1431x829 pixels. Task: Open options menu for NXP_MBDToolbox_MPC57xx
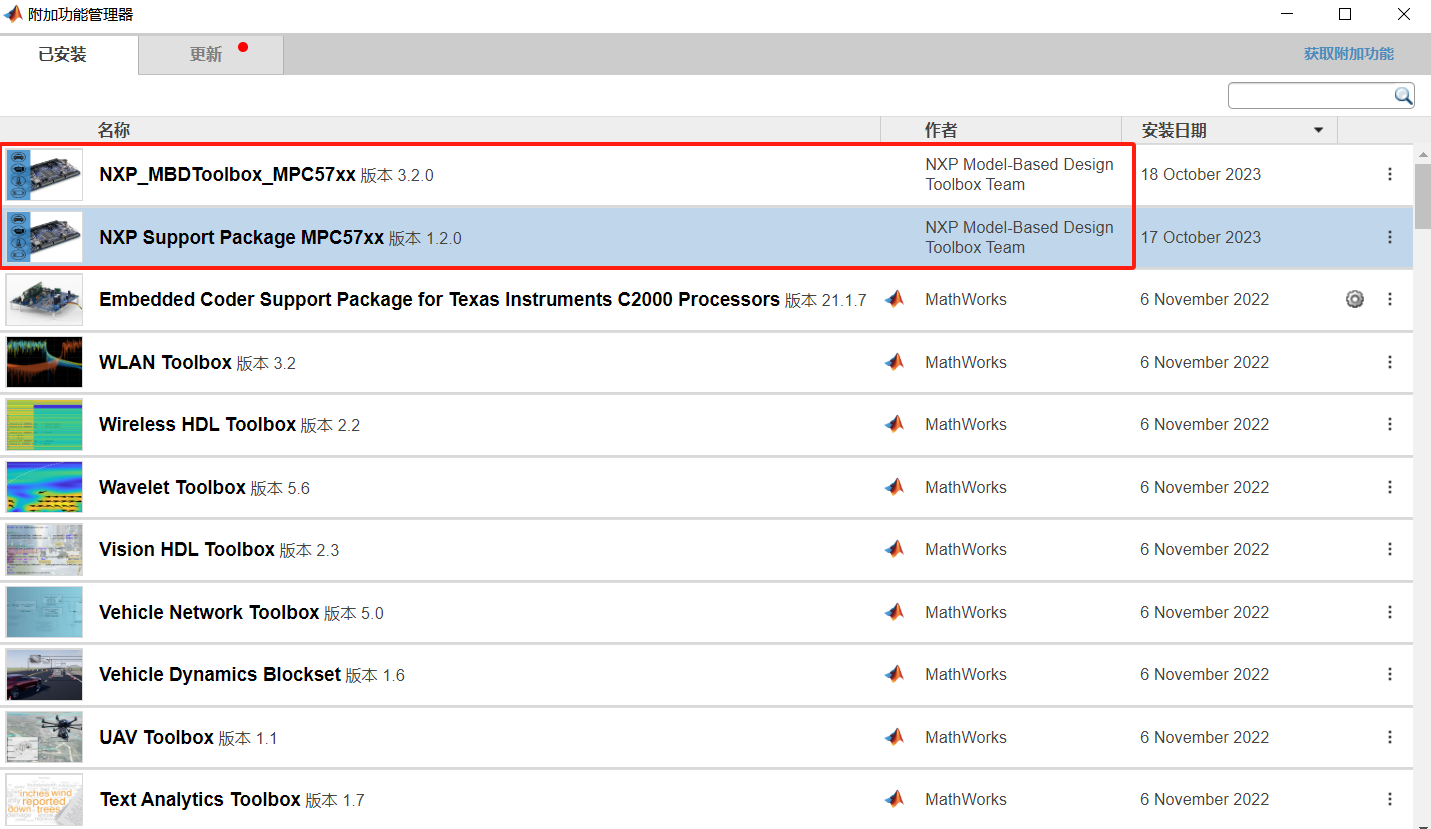1389,174
